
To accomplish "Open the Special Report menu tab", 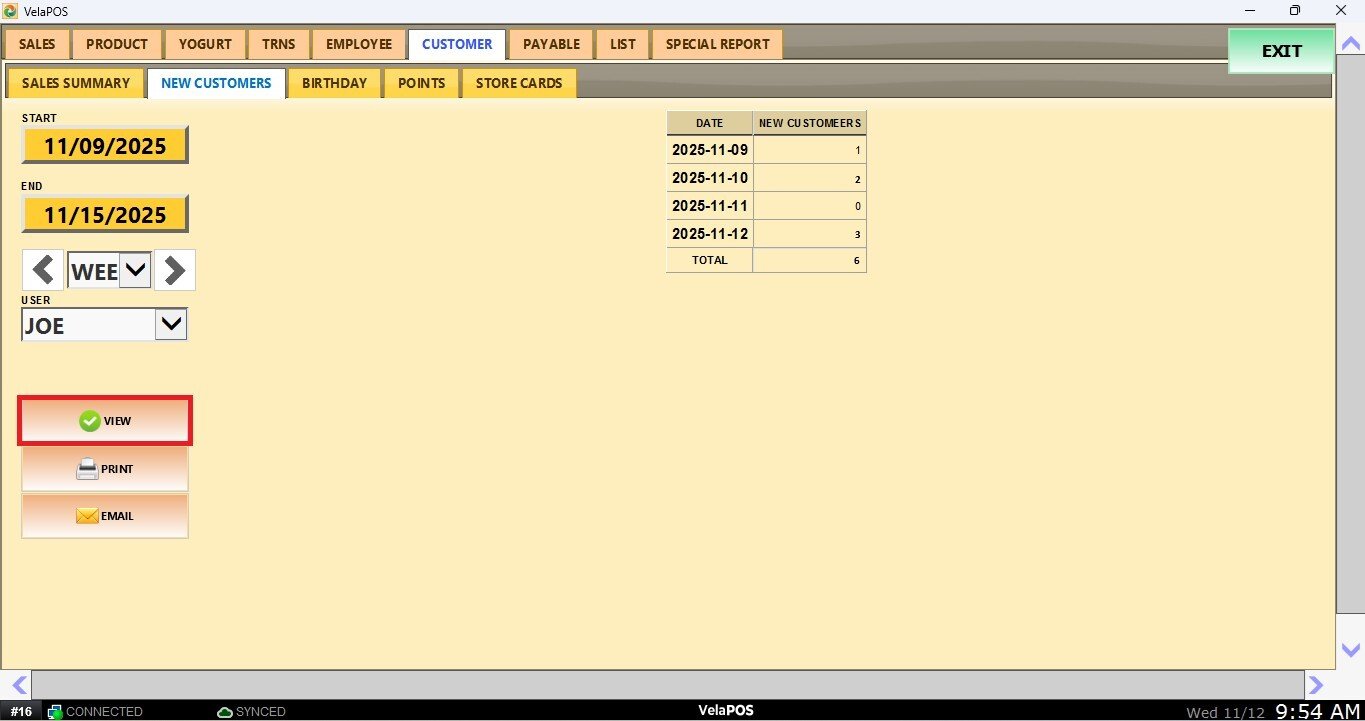I will (717, 44).
